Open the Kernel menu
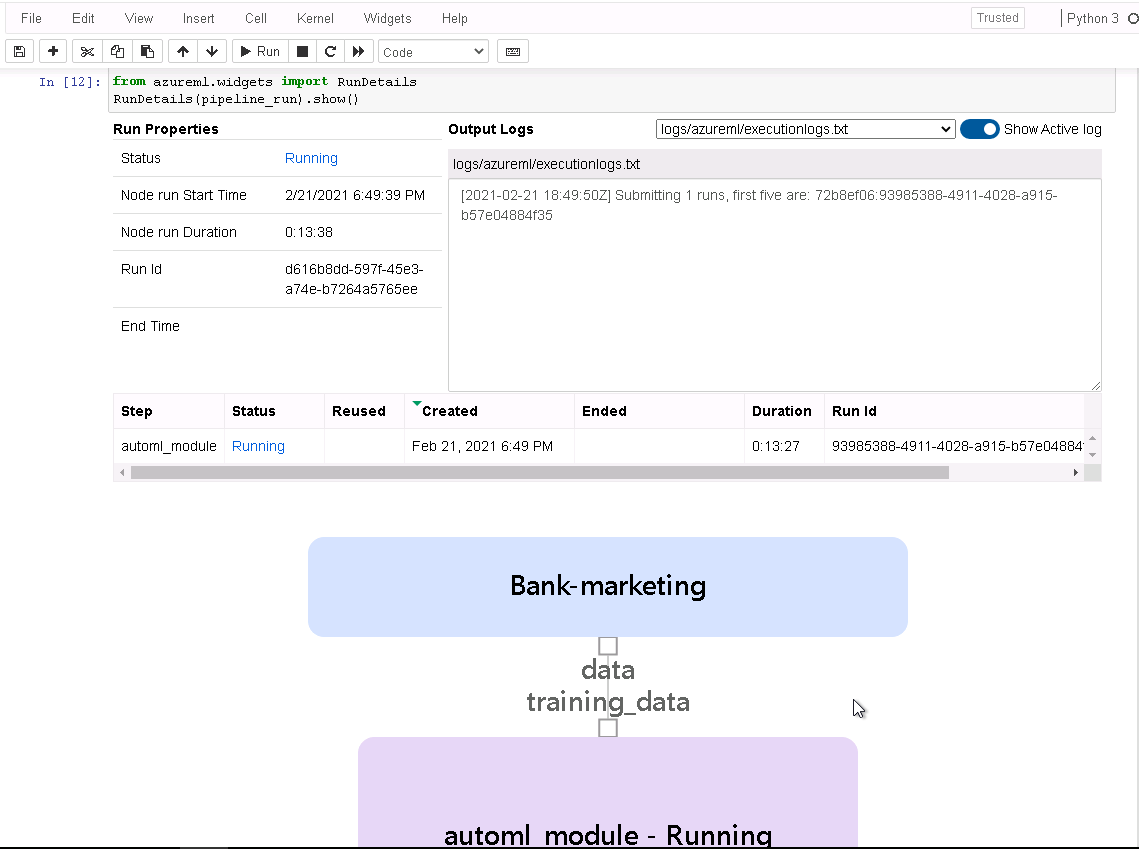 (315, 18)
